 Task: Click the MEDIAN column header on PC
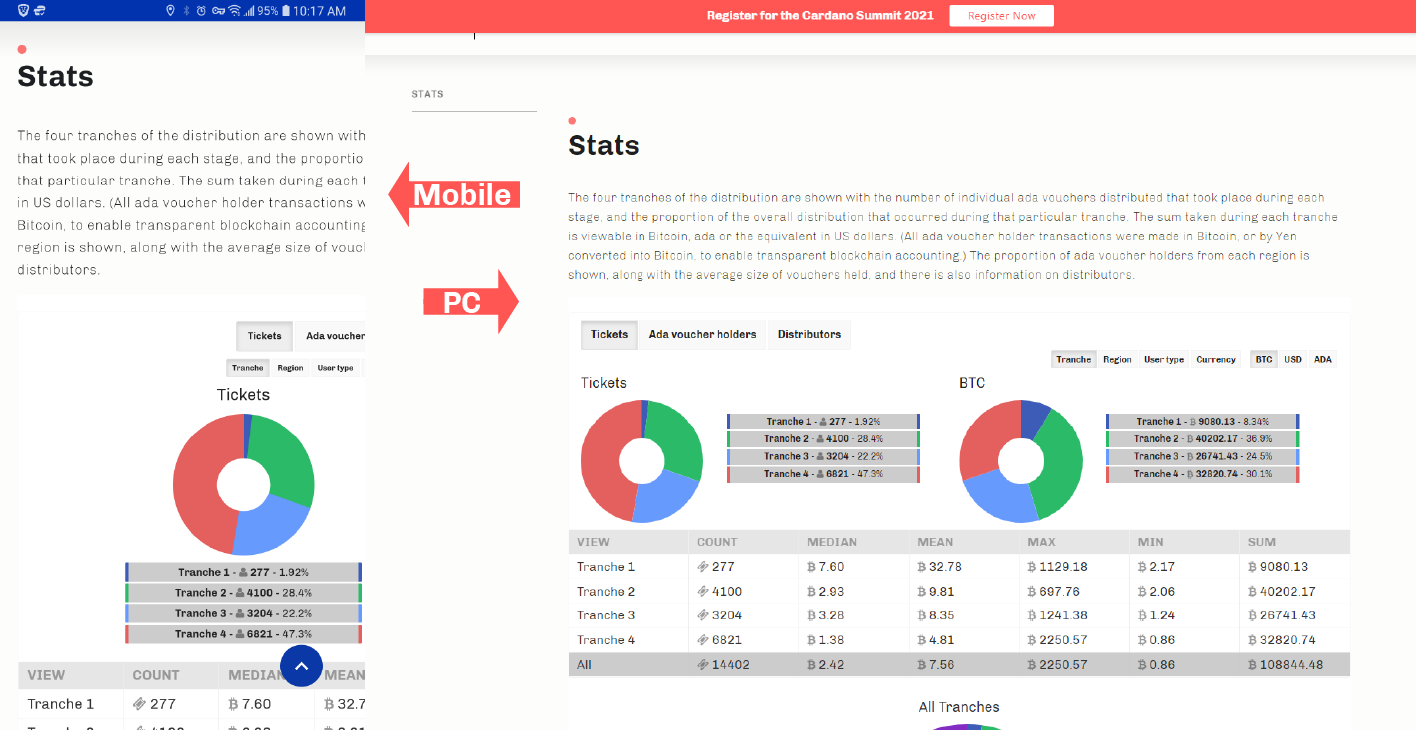(x=832, y=542)
